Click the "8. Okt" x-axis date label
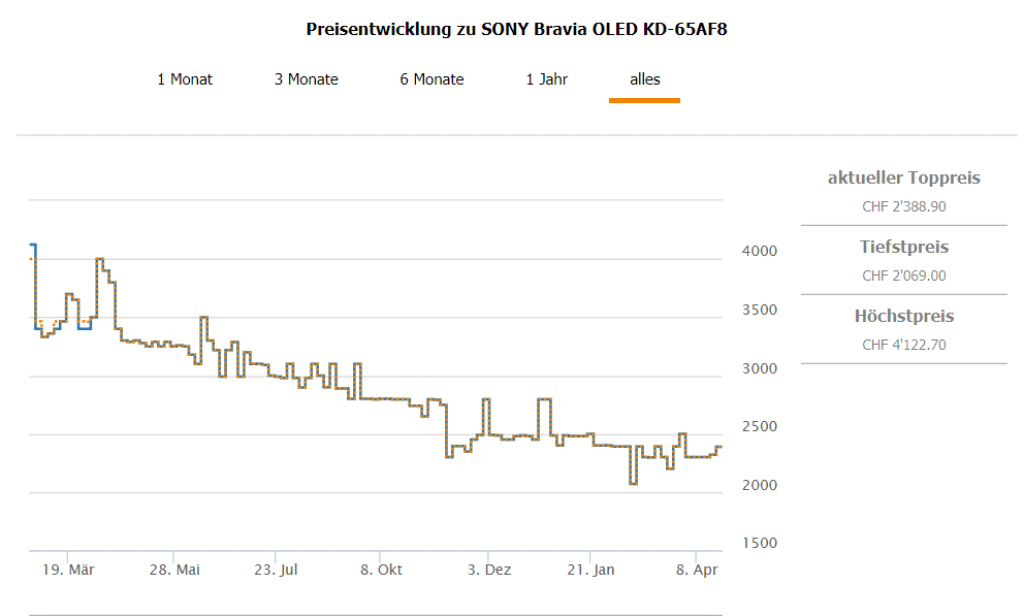 coord(381,570)
